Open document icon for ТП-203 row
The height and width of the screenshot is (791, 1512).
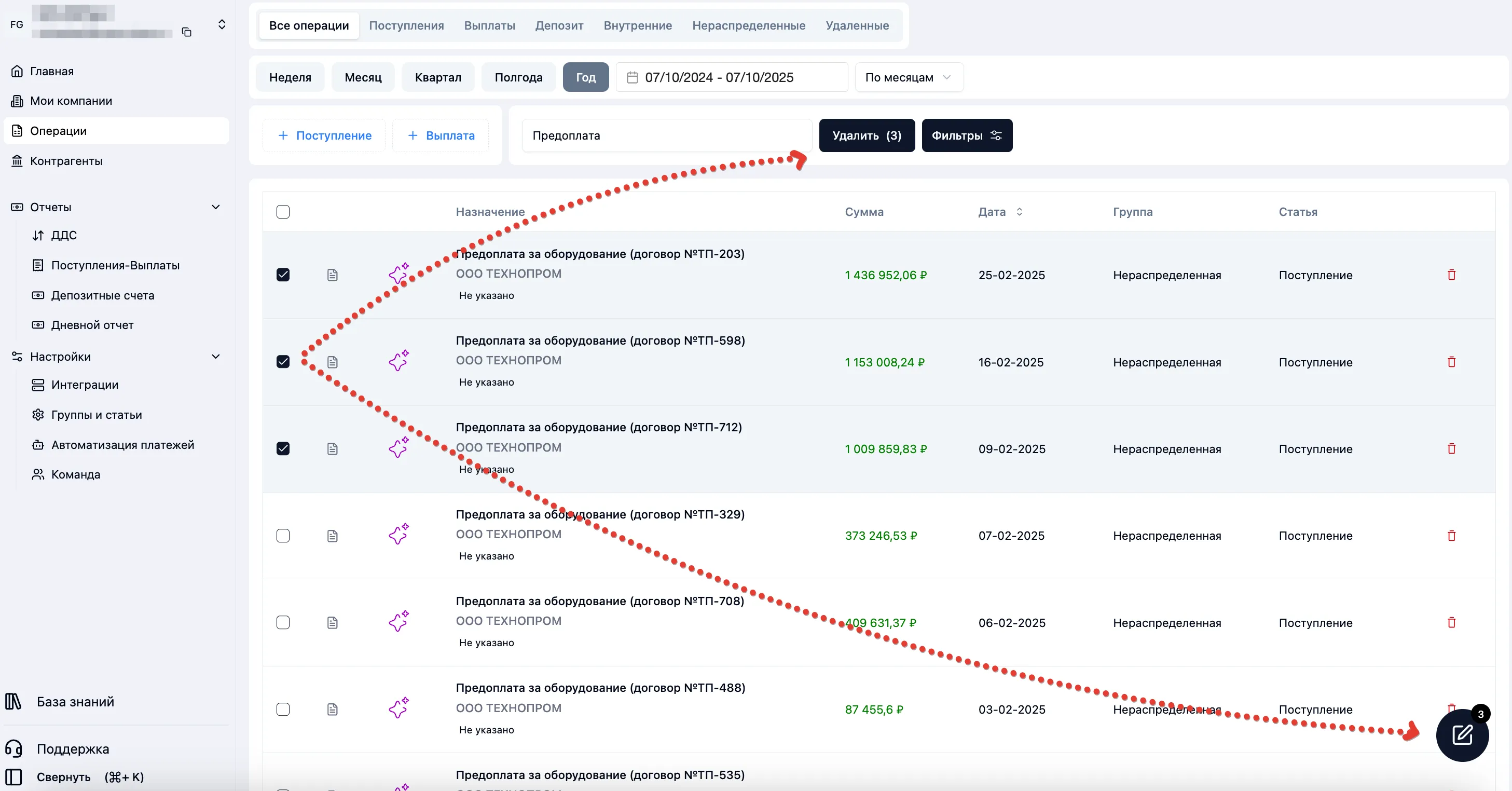point(332,275)
